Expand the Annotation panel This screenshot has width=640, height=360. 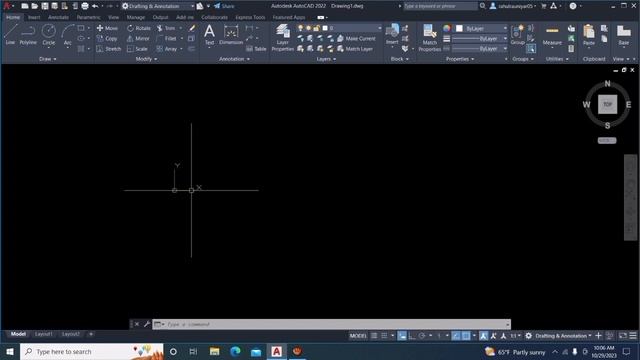pos(234,59)
